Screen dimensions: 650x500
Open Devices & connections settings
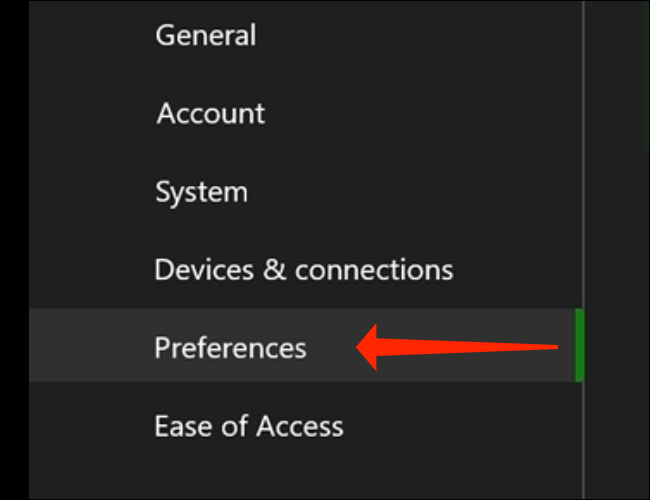[x=303, y=269]
